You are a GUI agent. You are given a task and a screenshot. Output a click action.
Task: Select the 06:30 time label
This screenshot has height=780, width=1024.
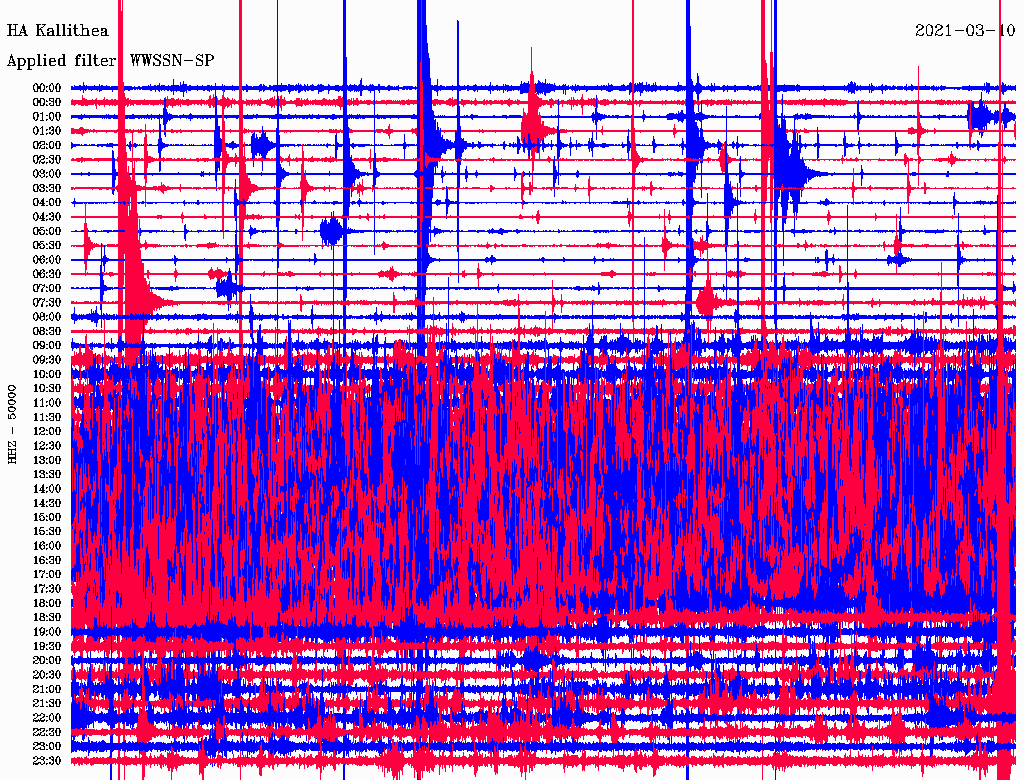[x=47, y=274]
